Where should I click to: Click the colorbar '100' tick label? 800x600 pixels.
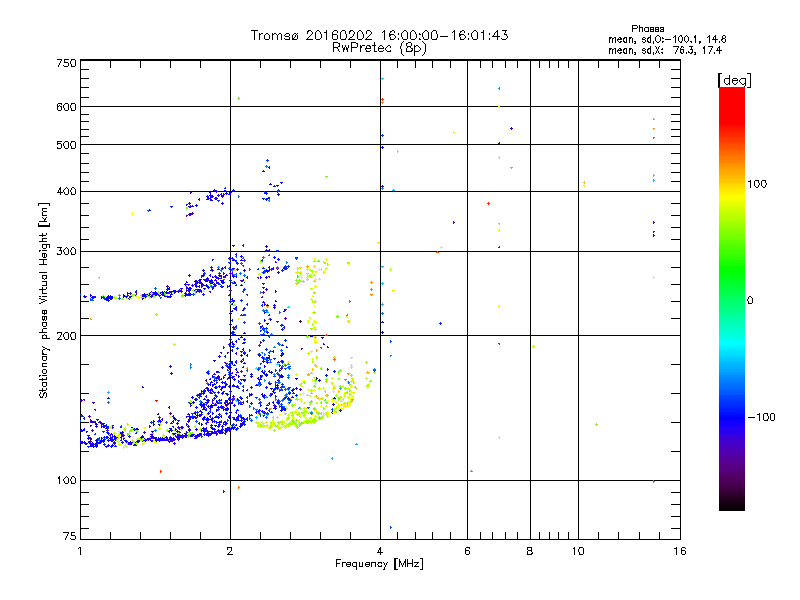[x=757, y=184]
